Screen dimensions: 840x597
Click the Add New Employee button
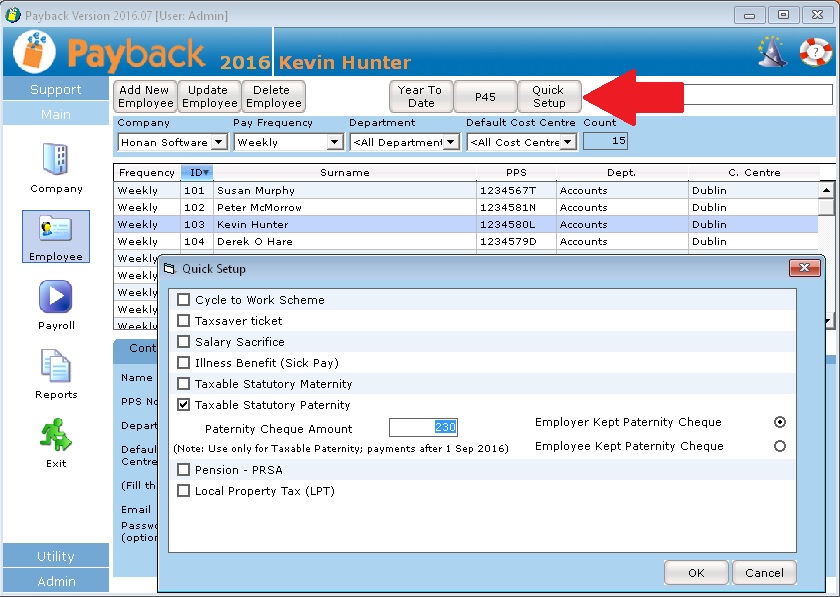pos(145,97)
